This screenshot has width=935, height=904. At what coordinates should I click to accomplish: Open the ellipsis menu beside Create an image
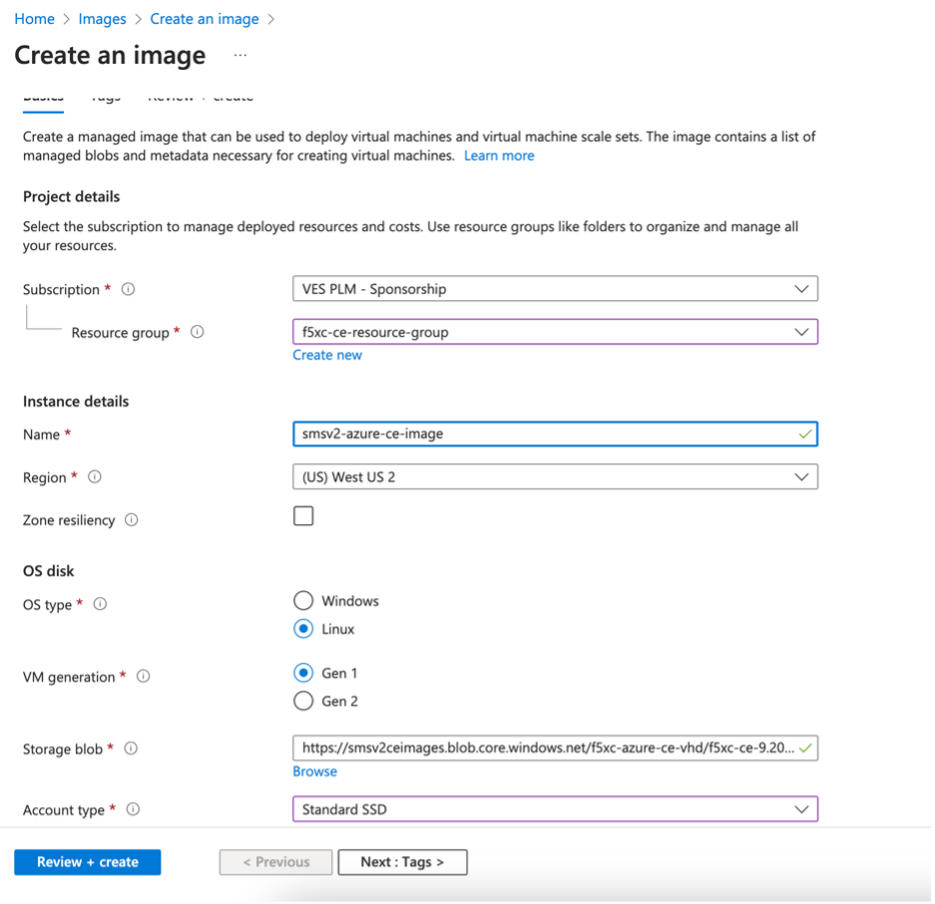(x=238, y=56)
